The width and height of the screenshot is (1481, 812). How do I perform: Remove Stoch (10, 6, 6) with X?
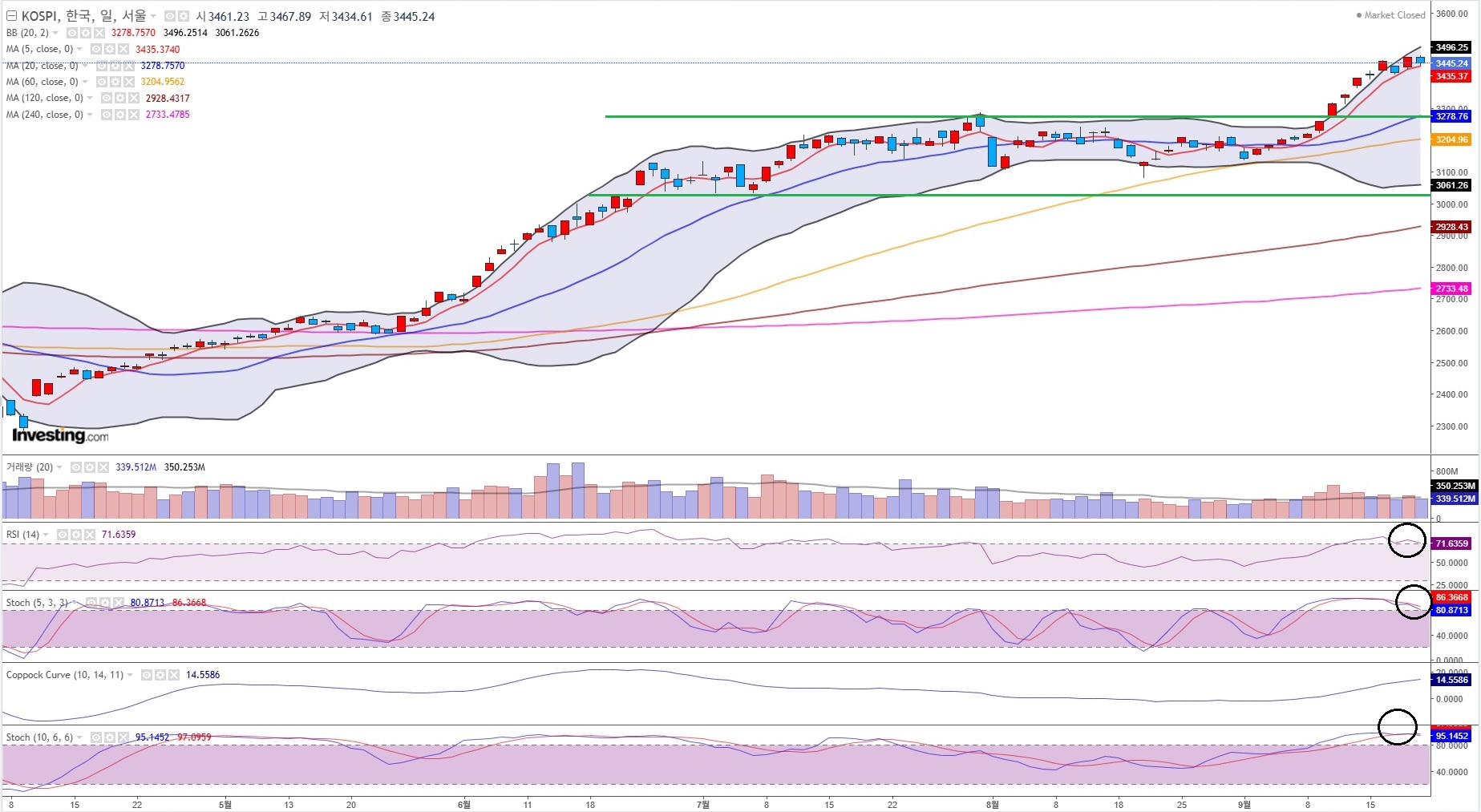(x=123, y=737)
